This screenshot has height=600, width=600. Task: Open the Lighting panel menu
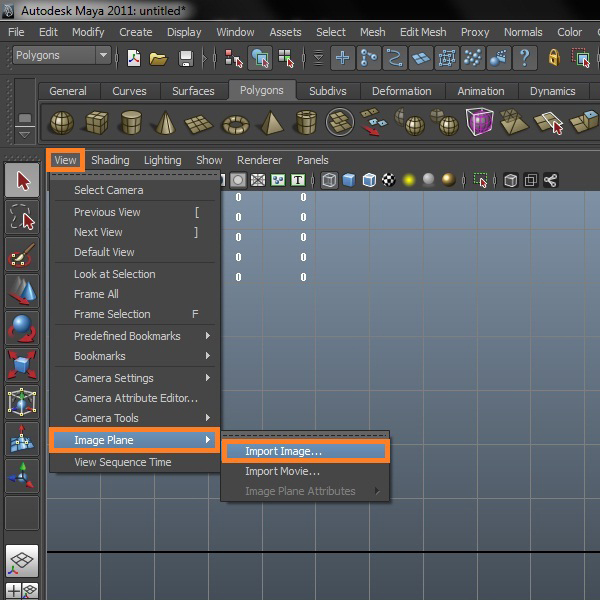(x=163, y=160)
